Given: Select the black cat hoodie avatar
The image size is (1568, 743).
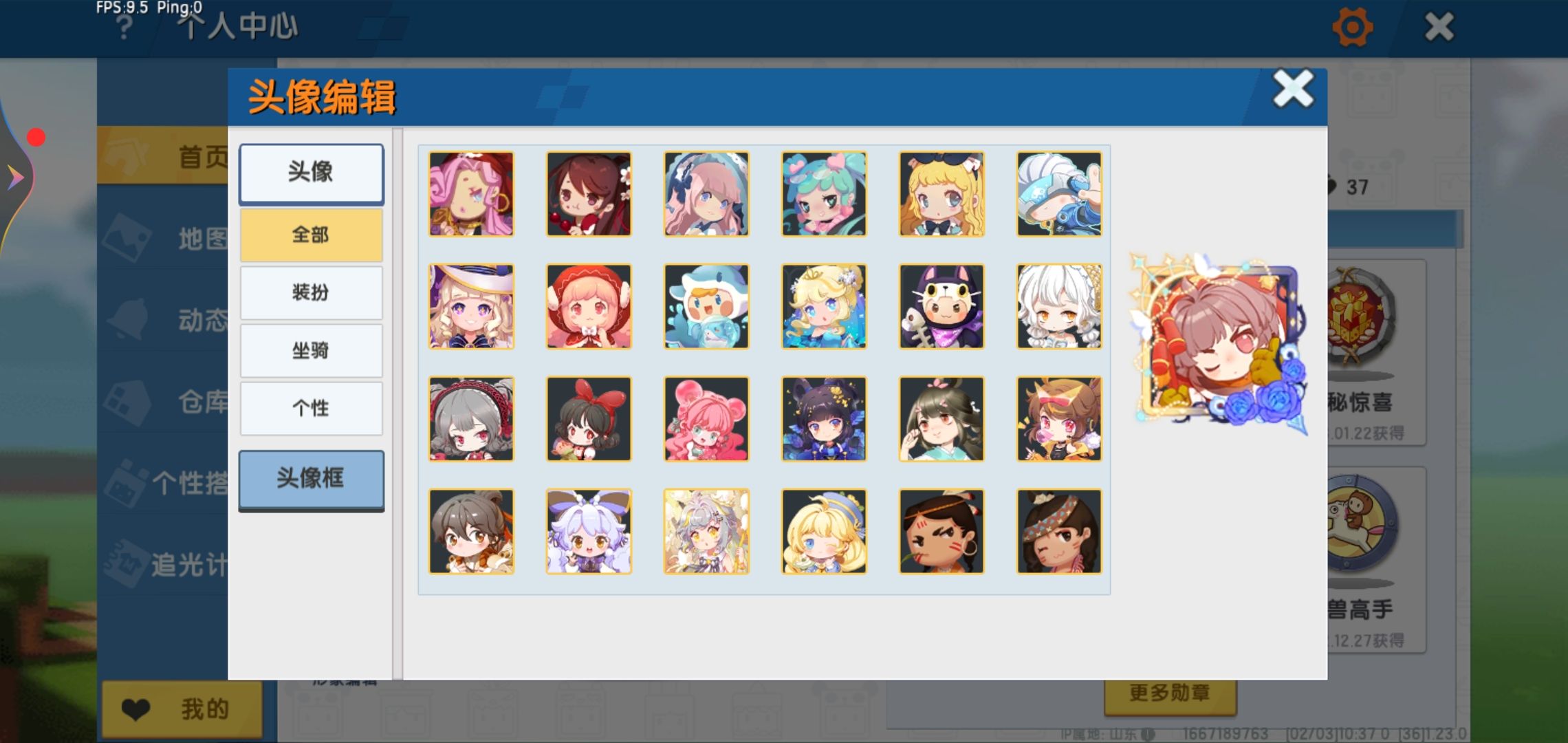Looking at the screenshot, I should (x=941, y=306).
